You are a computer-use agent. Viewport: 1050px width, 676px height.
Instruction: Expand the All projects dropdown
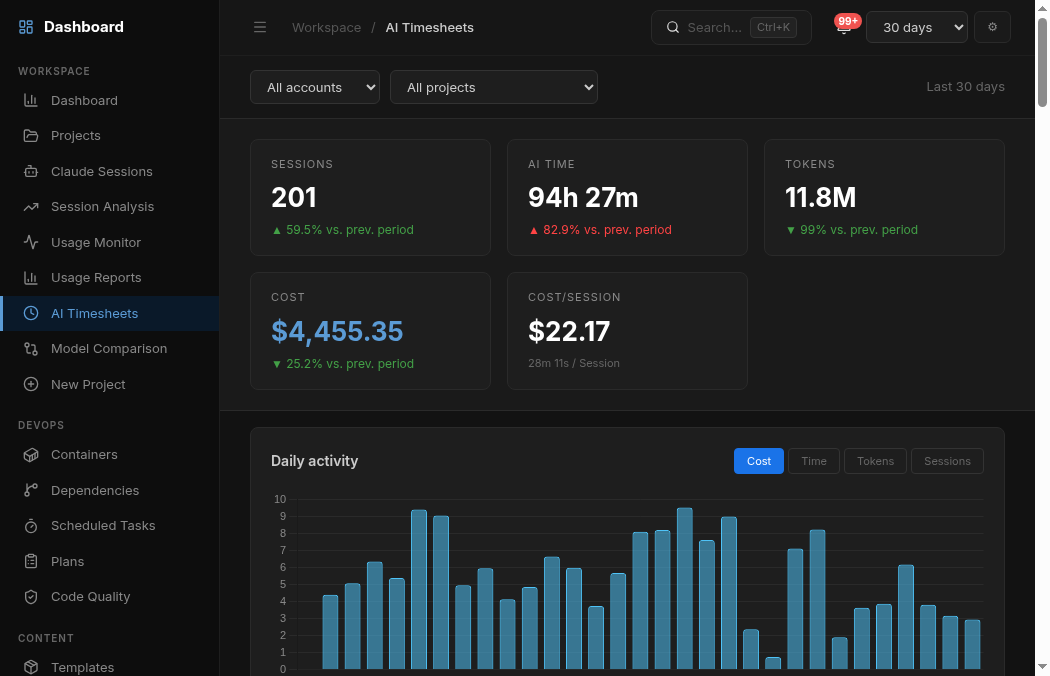(x=493, y=88)
